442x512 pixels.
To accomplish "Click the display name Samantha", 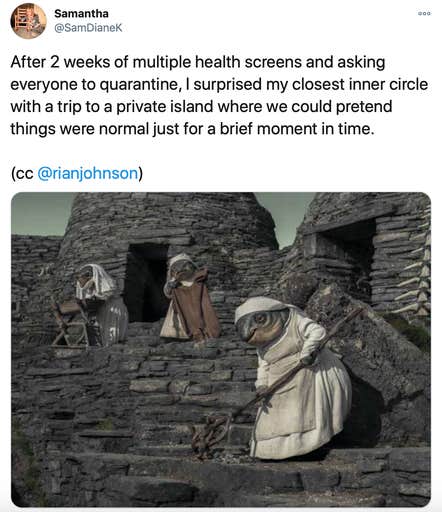I will [x=81, y=14].
